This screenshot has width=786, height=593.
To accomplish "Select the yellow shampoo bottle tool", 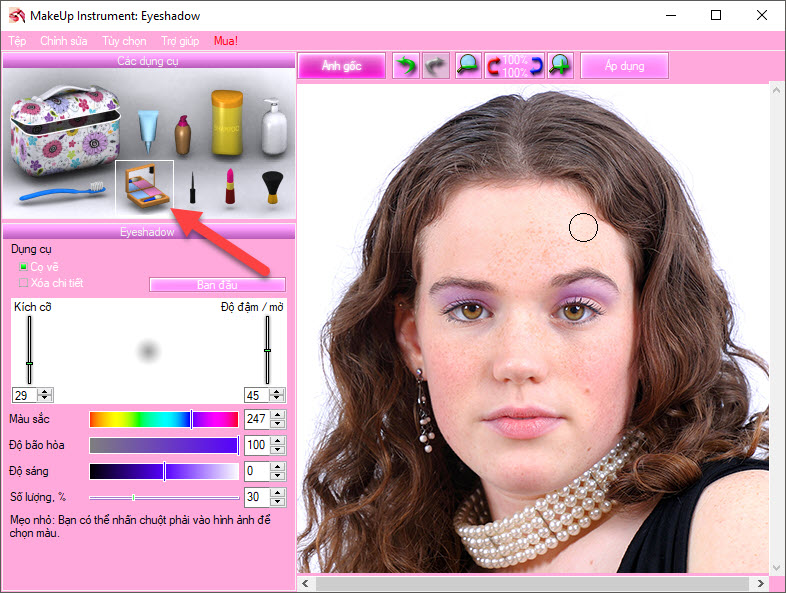I will (227, 122).
